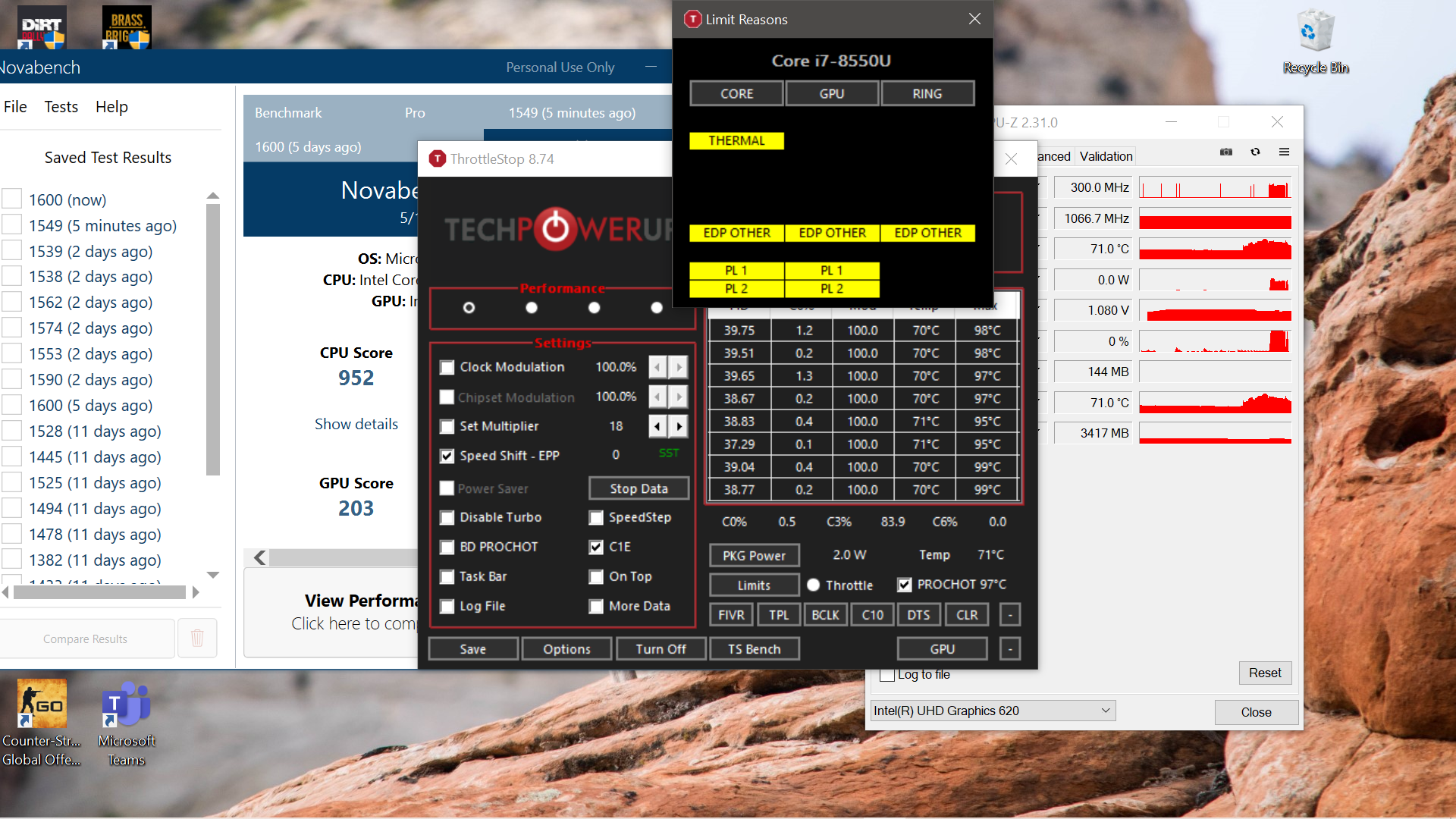Screen dimensions: 1456x819
Task: Enable the On Top checkbox
Action: tap(597, 577)
